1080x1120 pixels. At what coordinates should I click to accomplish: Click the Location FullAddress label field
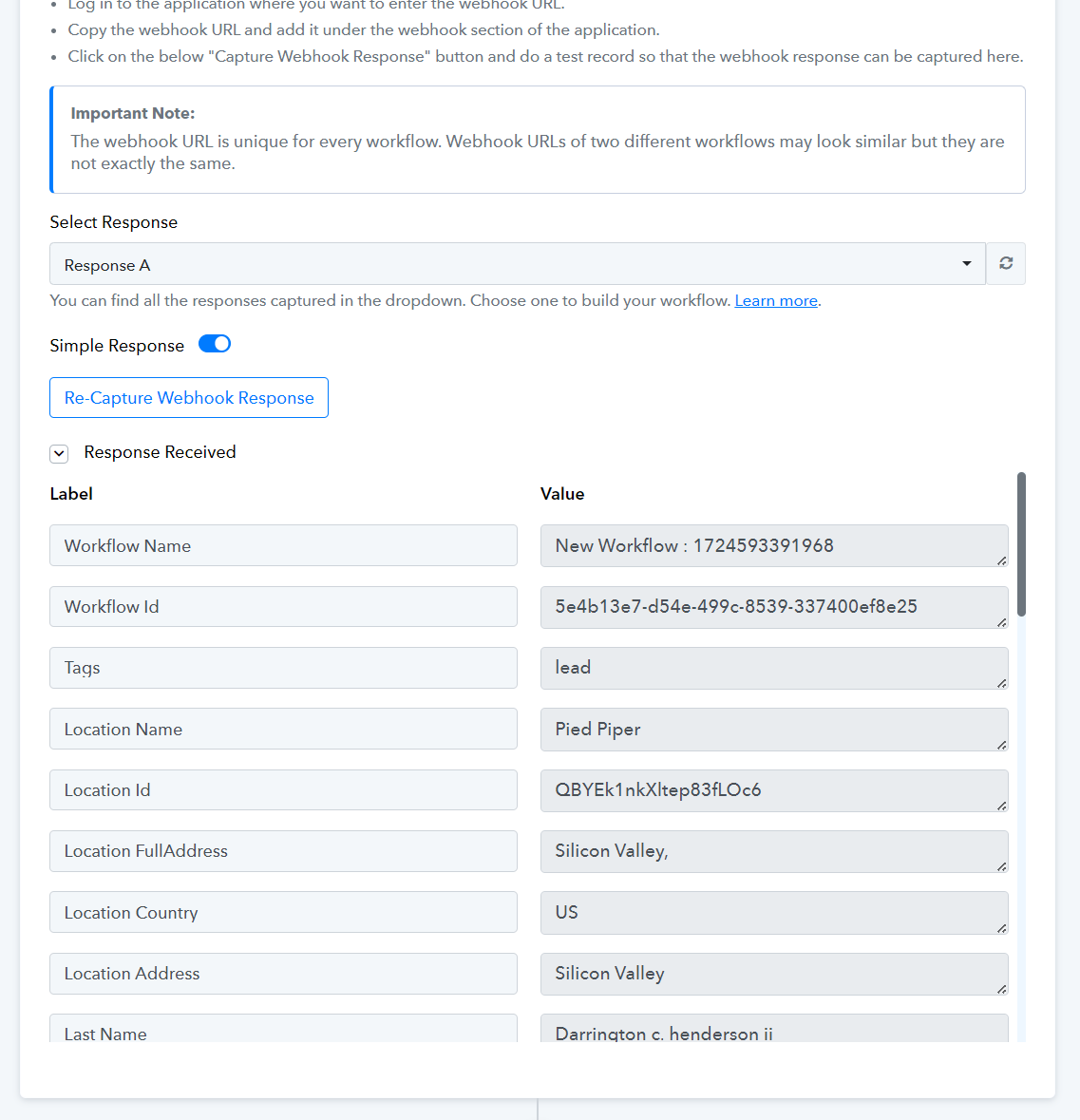tap(284, 851)
